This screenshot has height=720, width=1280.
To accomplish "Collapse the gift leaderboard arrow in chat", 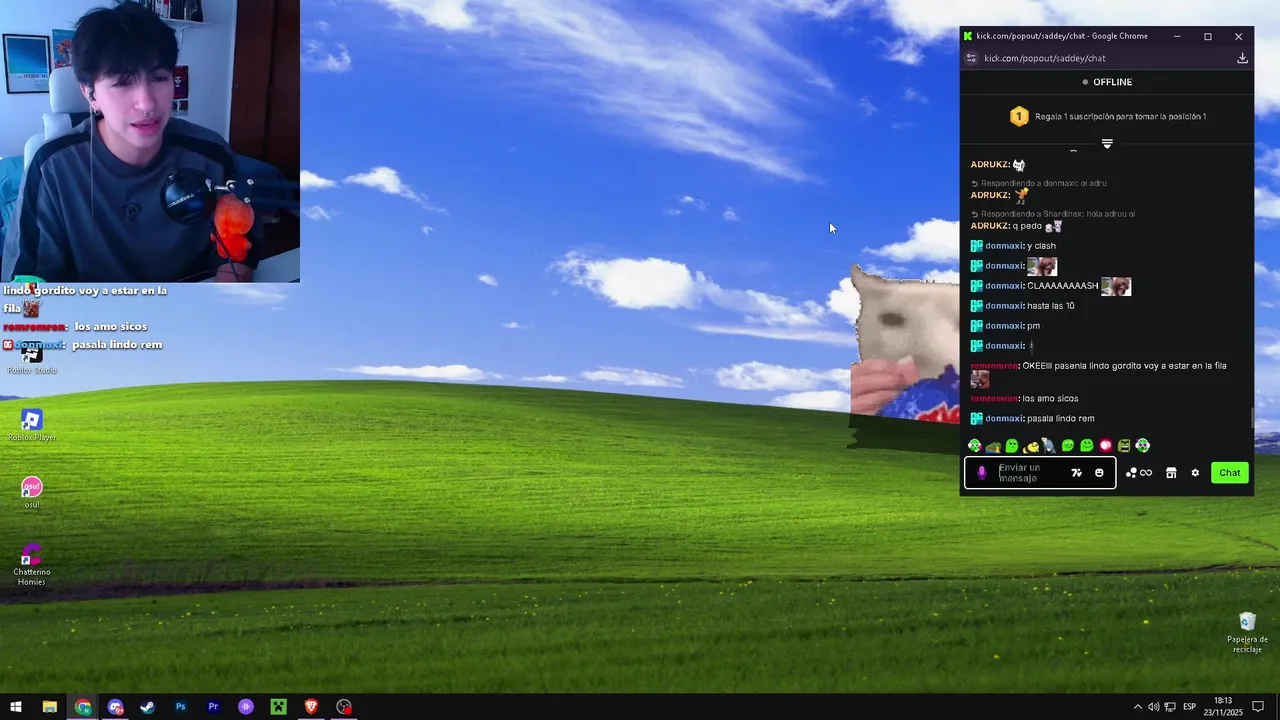I will pos(1107,144).
